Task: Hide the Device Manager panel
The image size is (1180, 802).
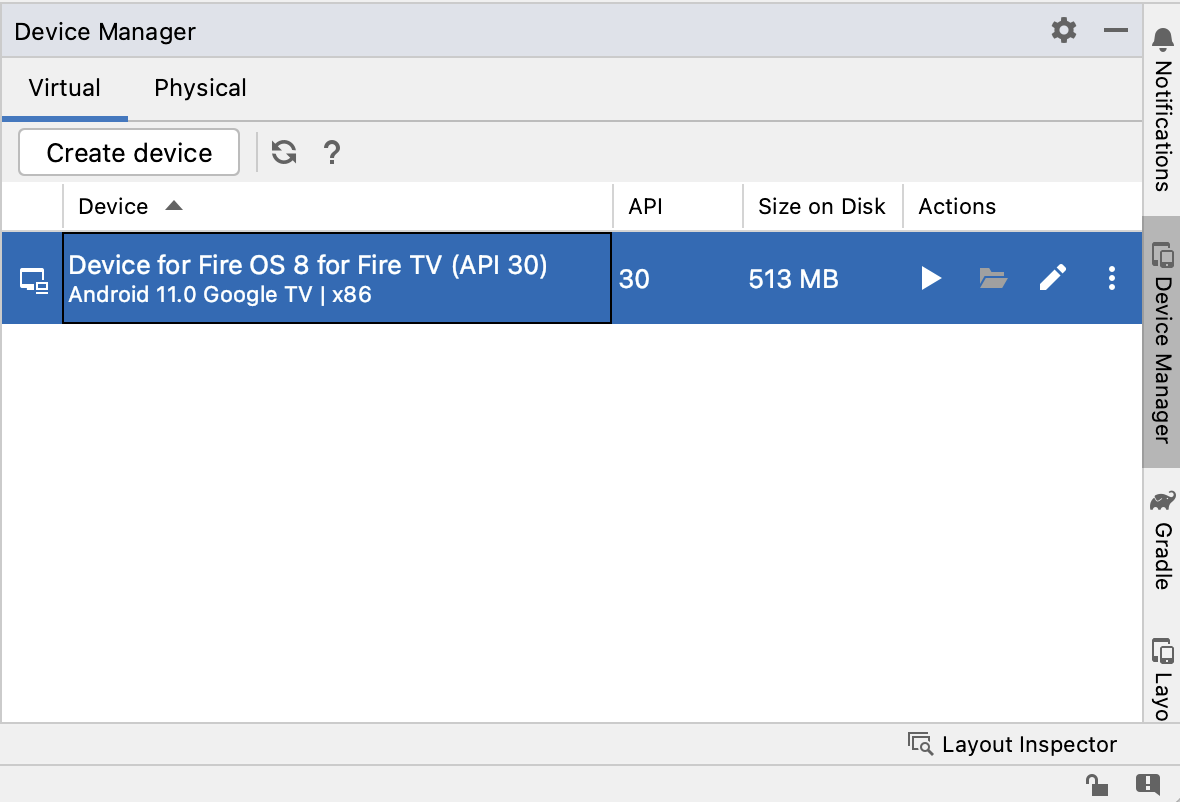Action: (x=1116, y=31)
